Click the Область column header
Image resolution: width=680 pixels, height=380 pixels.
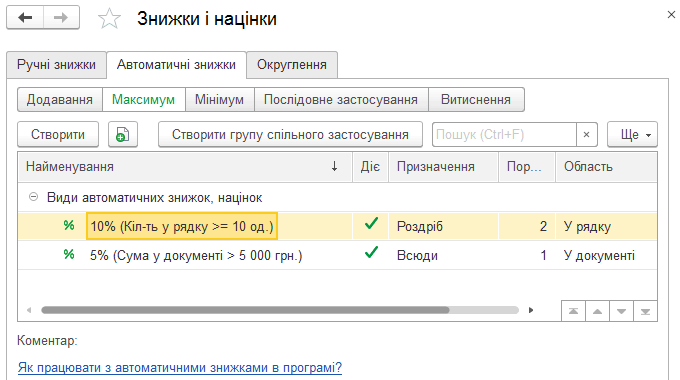tap(606, 167)
